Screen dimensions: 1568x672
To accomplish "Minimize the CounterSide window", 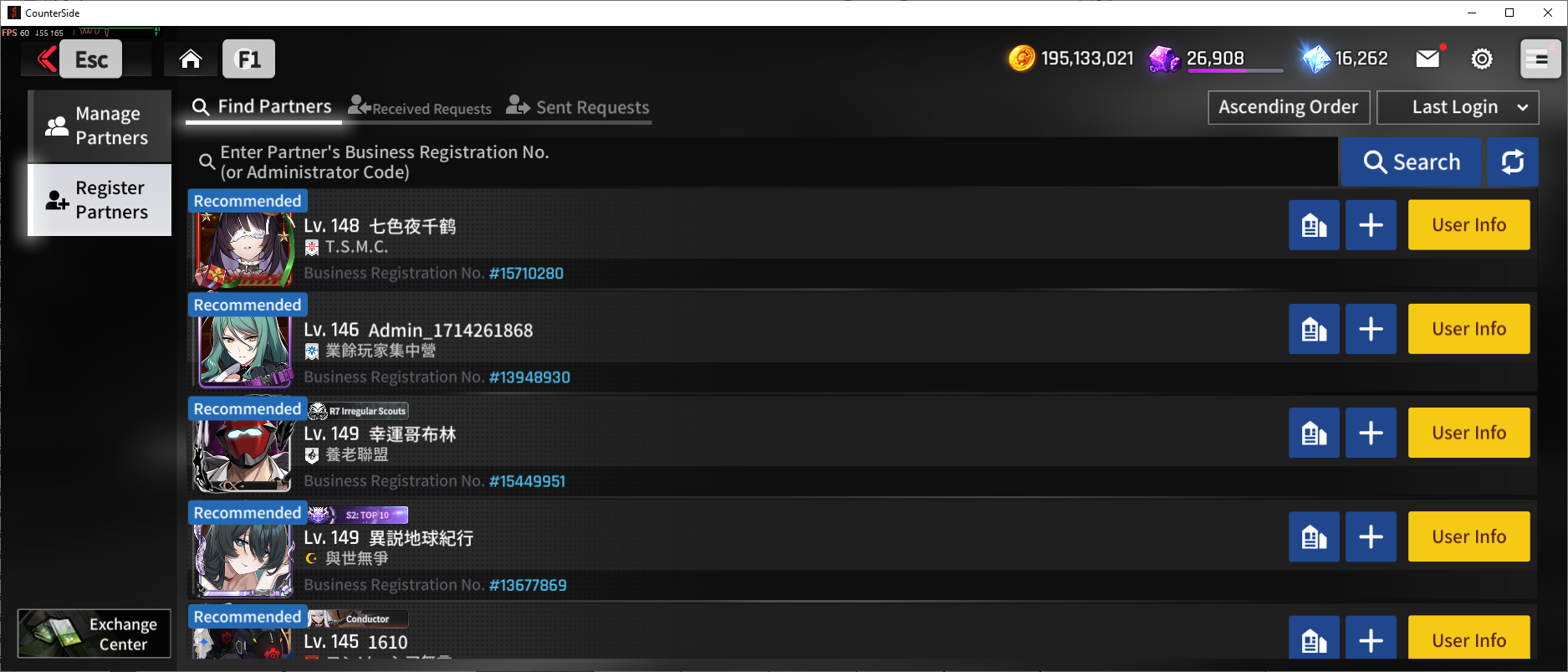I will click(1472, 13).
